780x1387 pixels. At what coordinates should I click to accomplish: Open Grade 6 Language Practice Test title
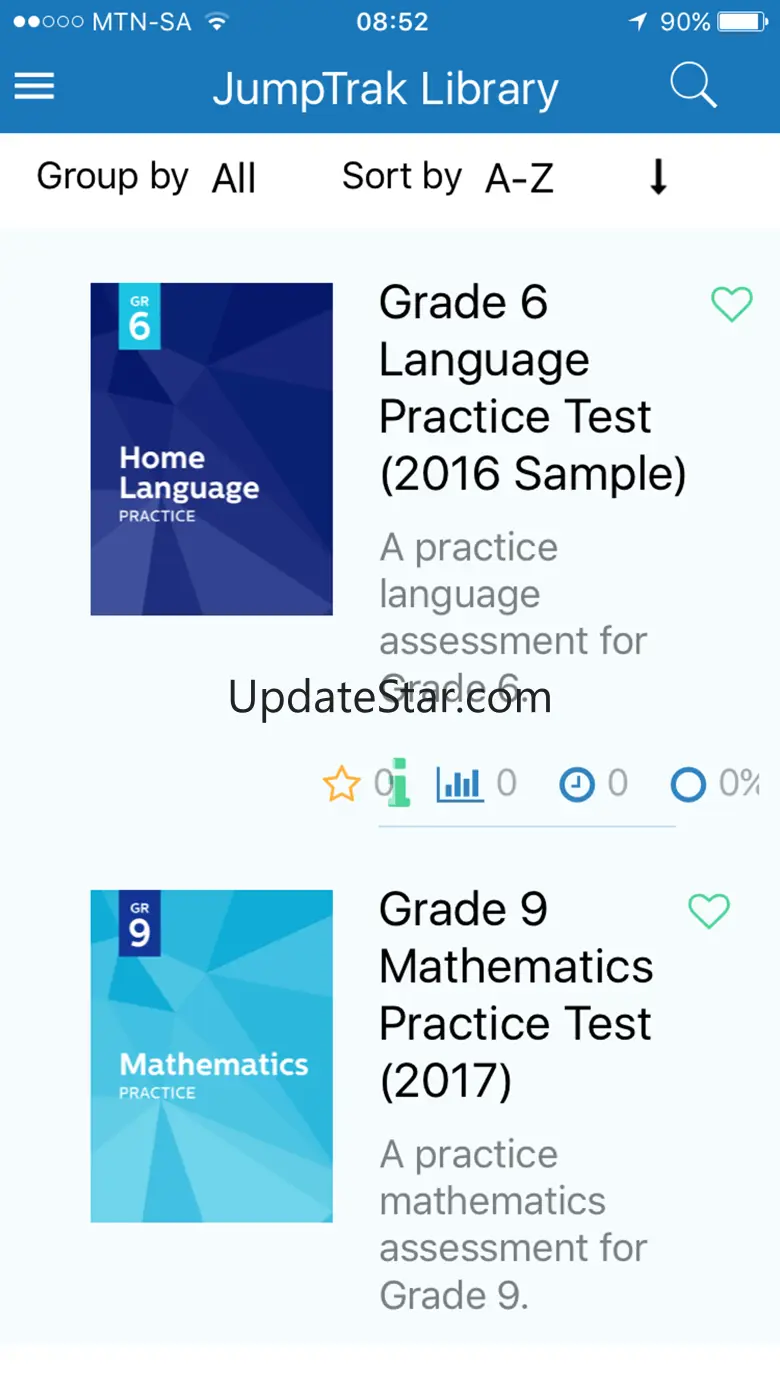532,388
